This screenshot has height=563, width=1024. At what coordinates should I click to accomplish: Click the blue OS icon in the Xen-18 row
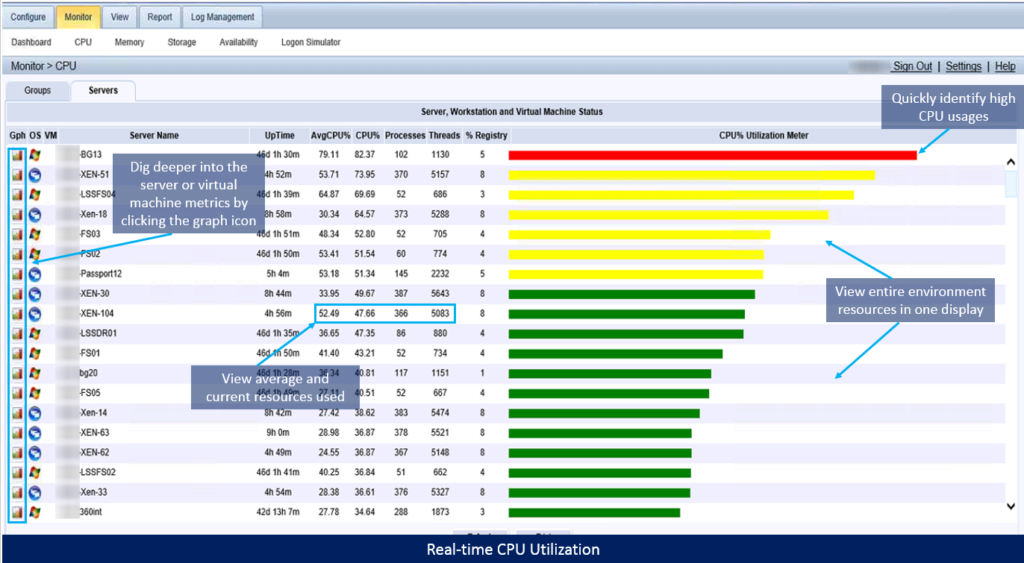(x=35, y=214)
